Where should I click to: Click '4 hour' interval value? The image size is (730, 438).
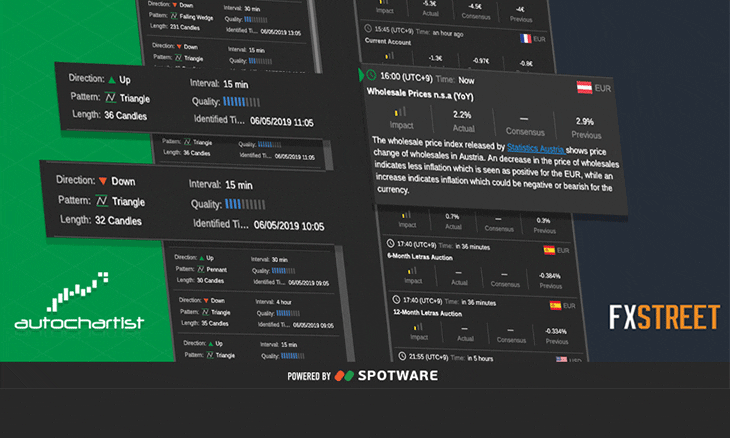click(x=284, y=302)
